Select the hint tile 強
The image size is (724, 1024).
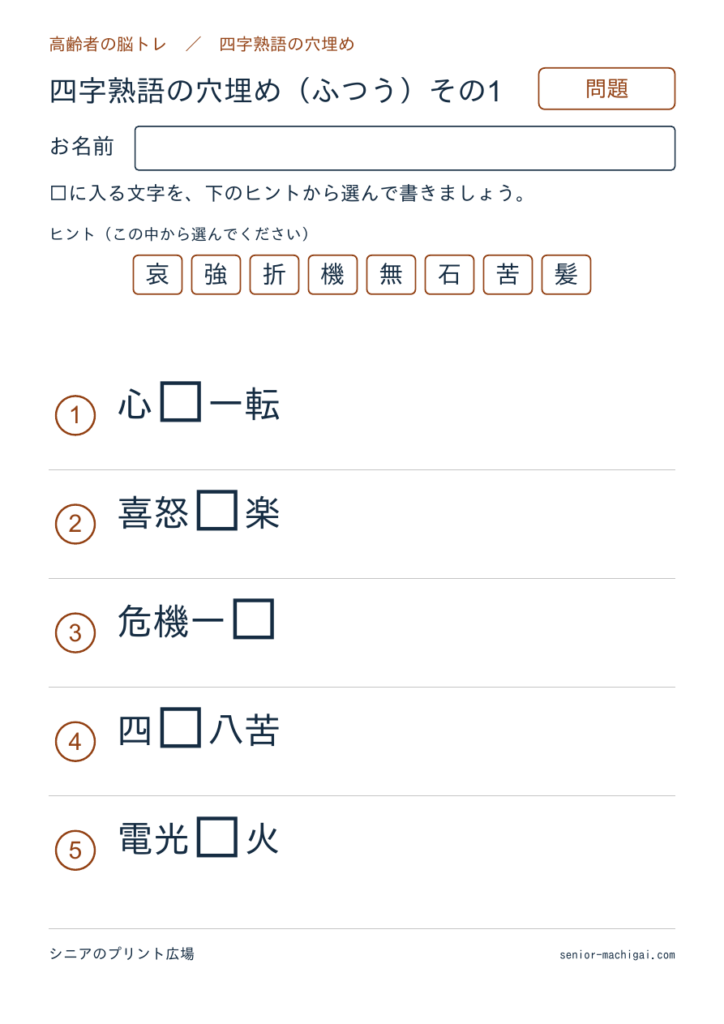pyautogui.click(x=216, y=275)
